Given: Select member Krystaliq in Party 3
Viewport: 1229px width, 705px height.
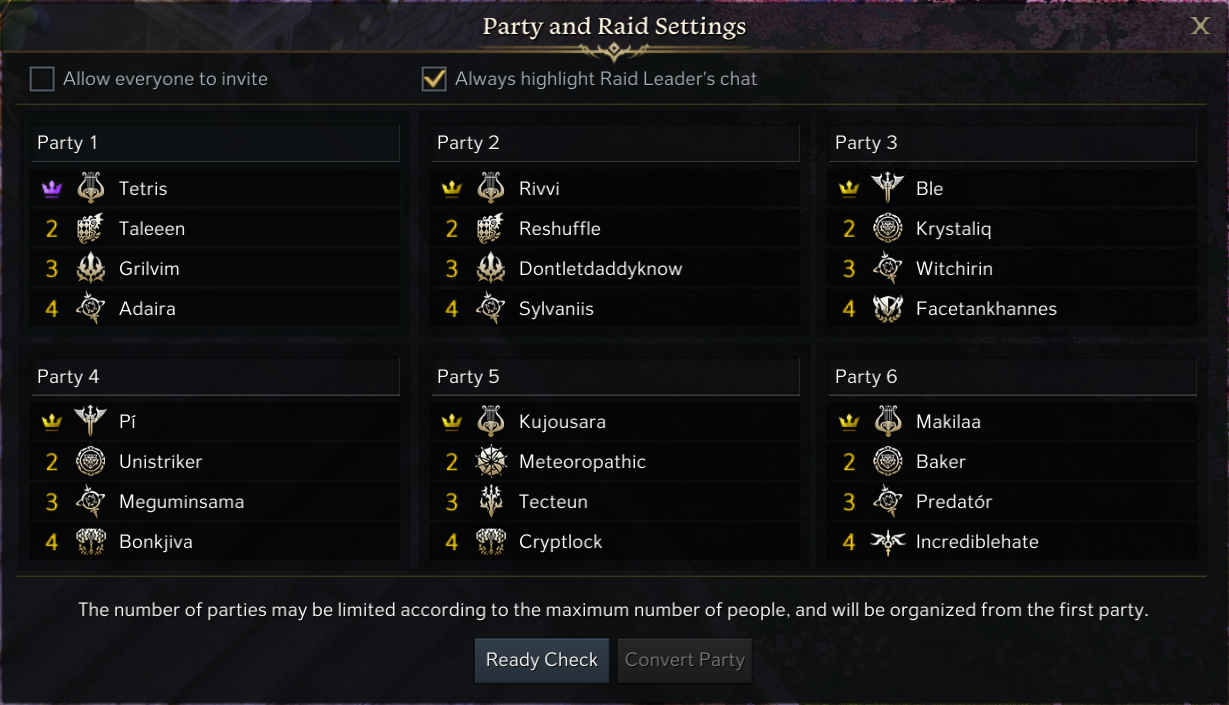Looking at the screenshot, I should tap(953, 229).
